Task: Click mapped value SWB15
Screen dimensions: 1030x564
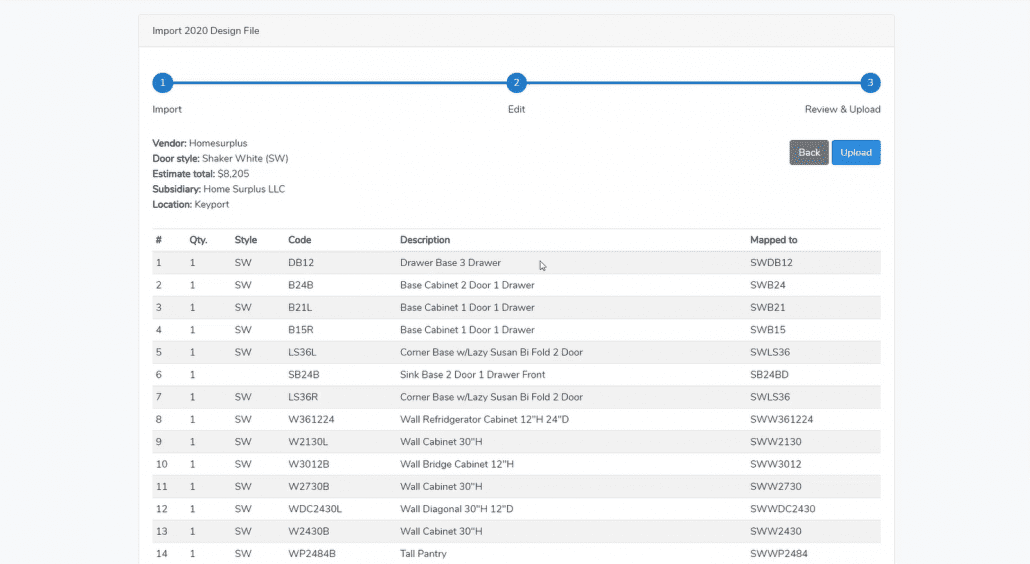Action: pos(768,330)
